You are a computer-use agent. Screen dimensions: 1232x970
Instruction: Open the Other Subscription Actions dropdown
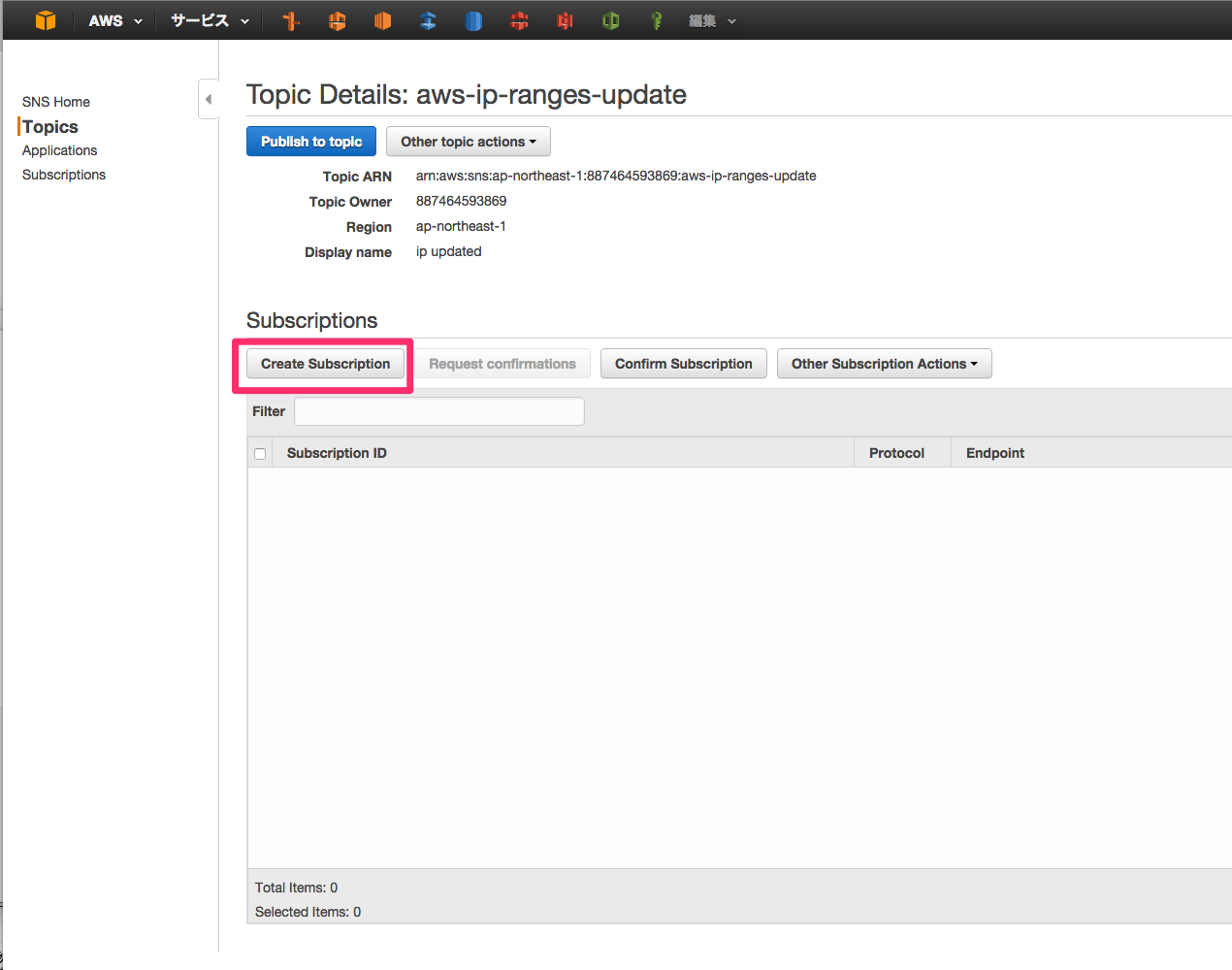coord(884,364)
